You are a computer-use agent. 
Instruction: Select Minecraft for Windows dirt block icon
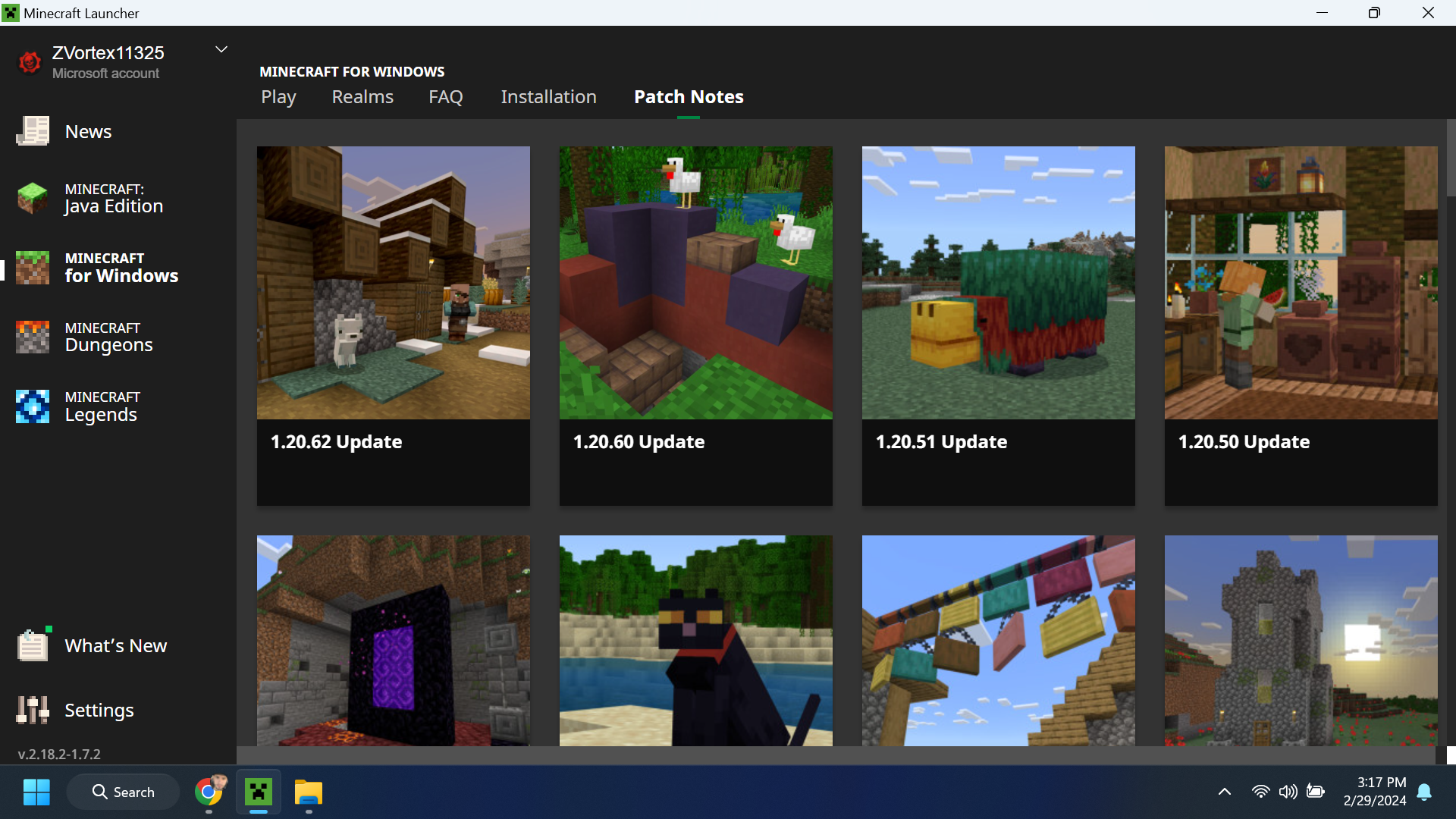33,268
